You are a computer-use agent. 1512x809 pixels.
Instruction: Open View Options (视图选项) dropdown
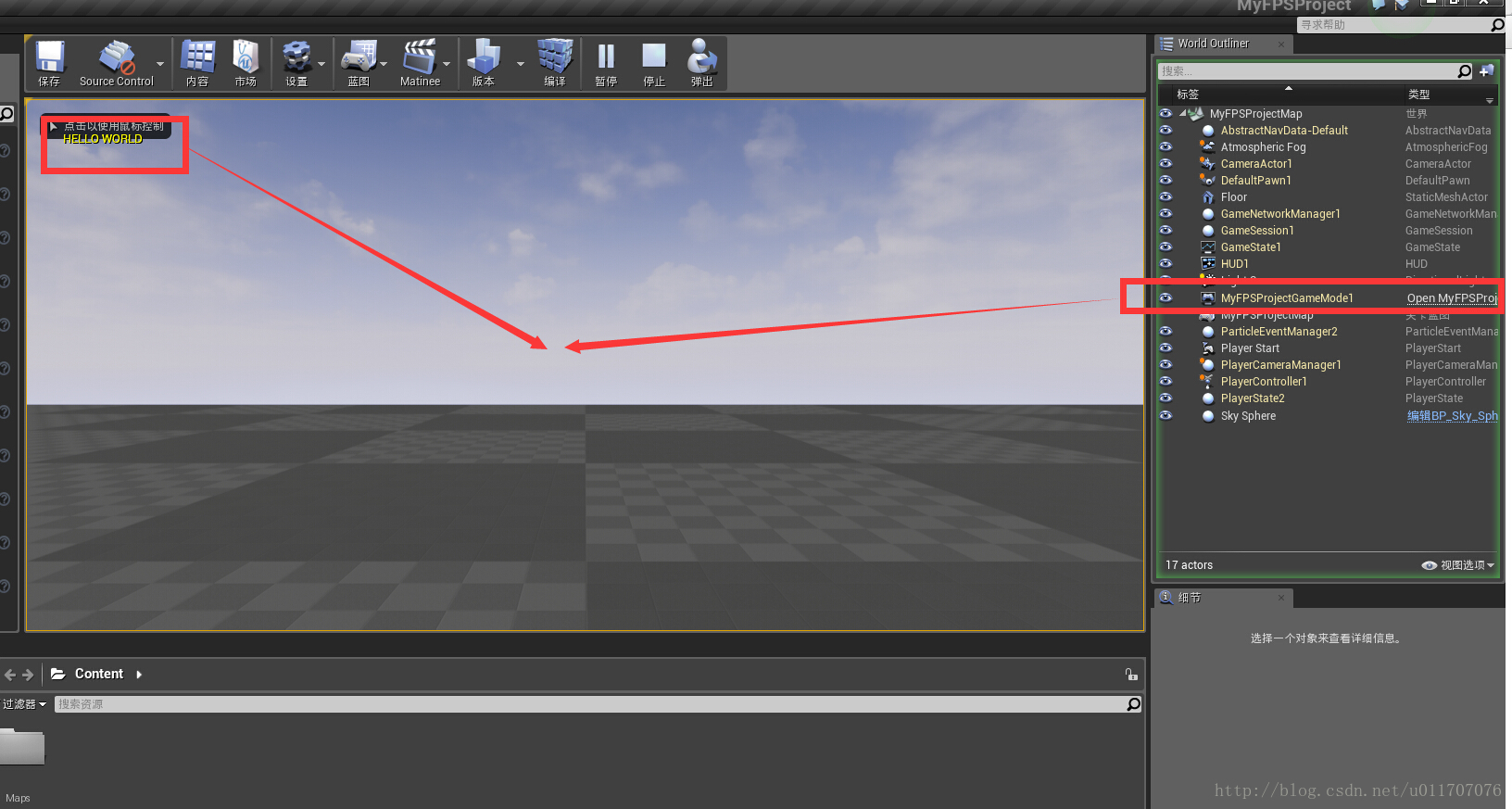coord(1458,565)
